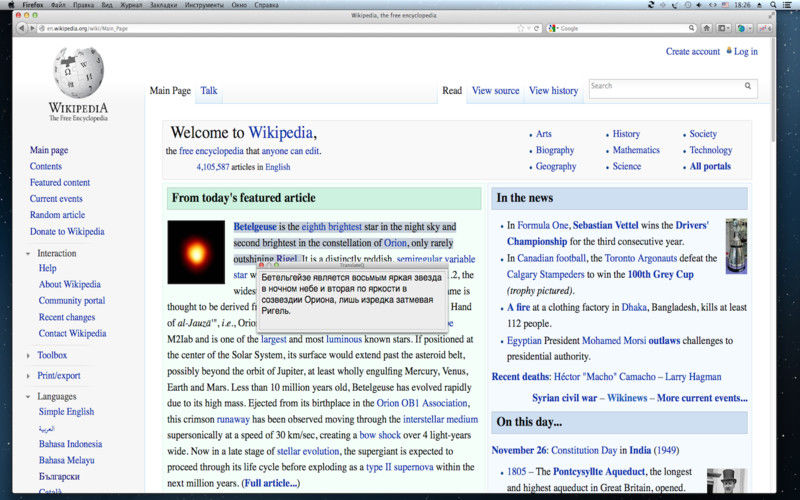Viewport: 800px width, 500px height.
Task: Open the Правка menu
Action: (x=83, y=5)
